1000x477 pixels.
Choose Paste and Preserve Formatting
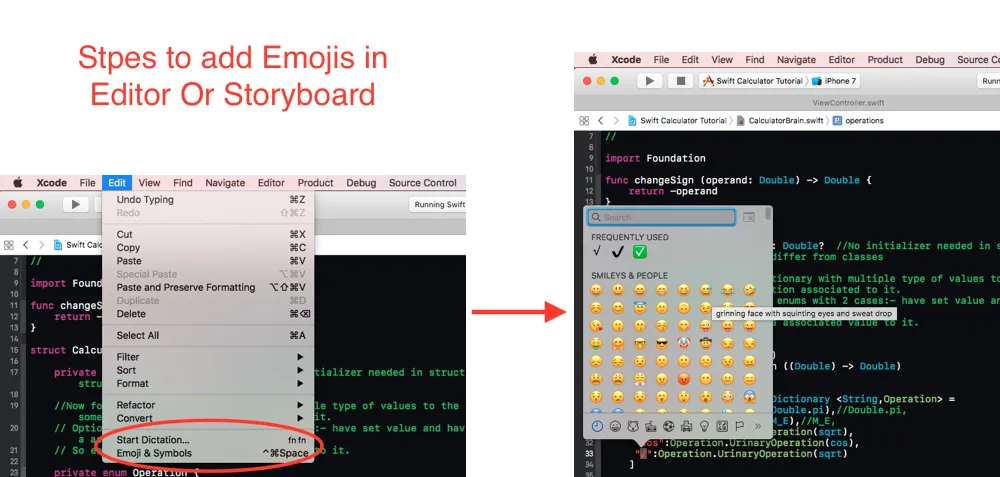point(208,288)
